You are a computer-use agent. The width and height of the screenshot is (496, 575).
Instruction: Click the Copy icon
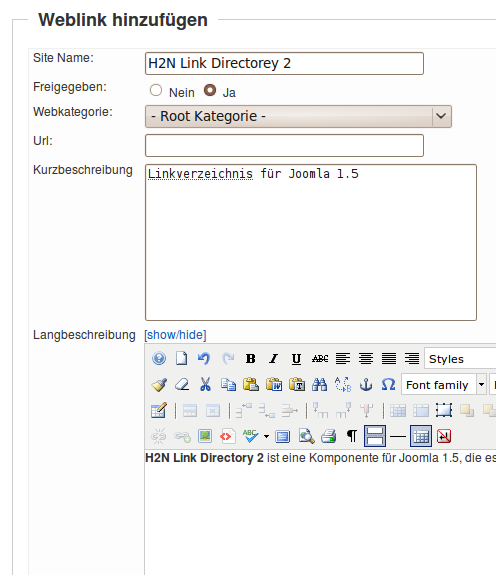tap(228, 385)
